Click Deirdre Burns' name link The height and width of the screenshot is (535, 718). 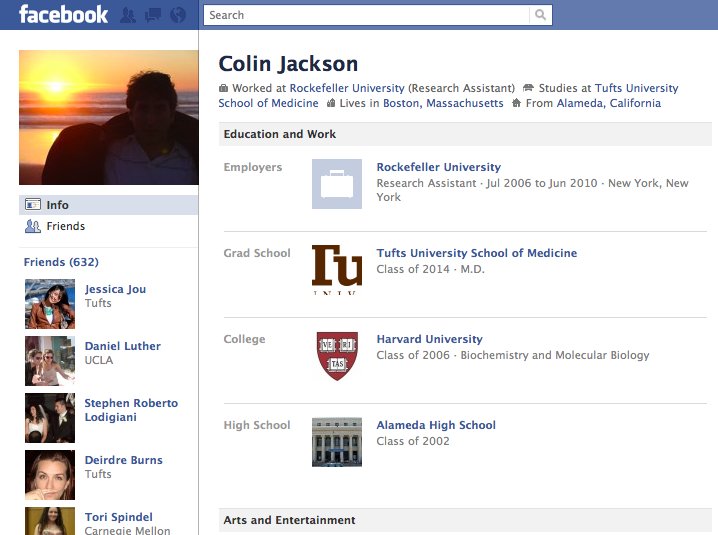tap(123, 460)
